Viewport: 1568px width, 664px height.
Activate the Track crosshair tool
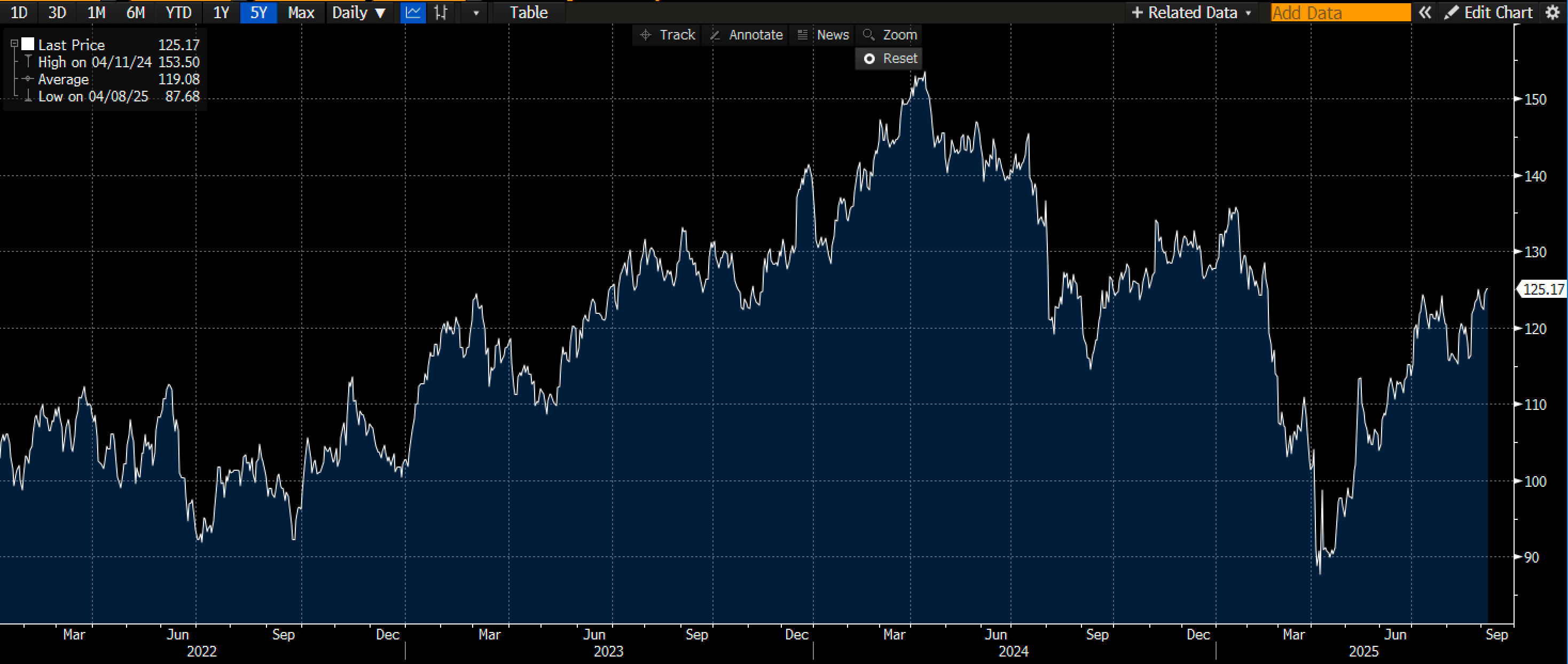coord(668,35)
